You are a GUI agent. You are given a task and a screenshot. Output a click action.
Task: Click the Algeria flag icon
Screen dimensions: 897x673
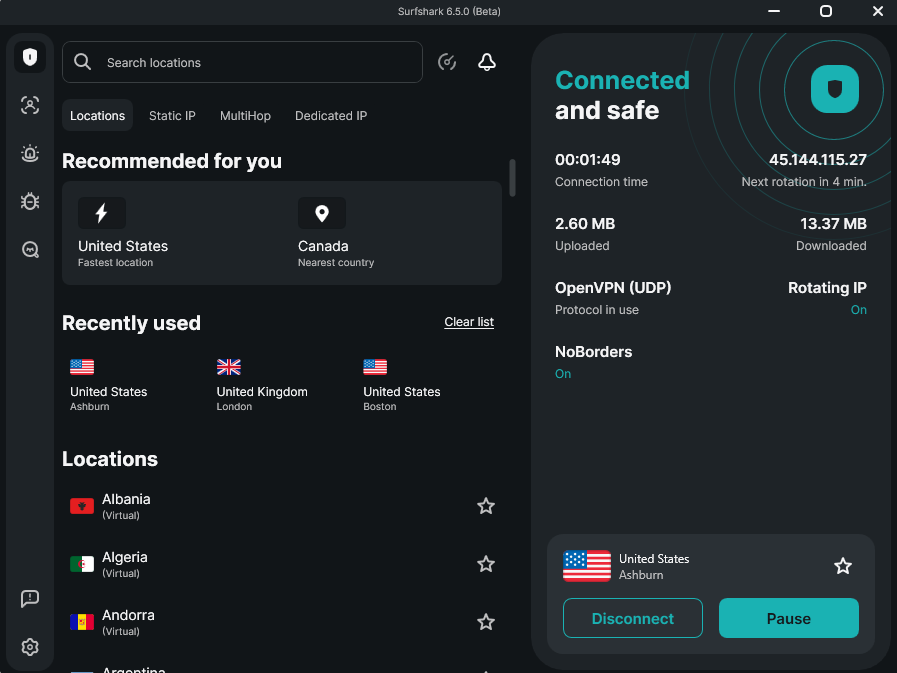click(x=82, y=564)
